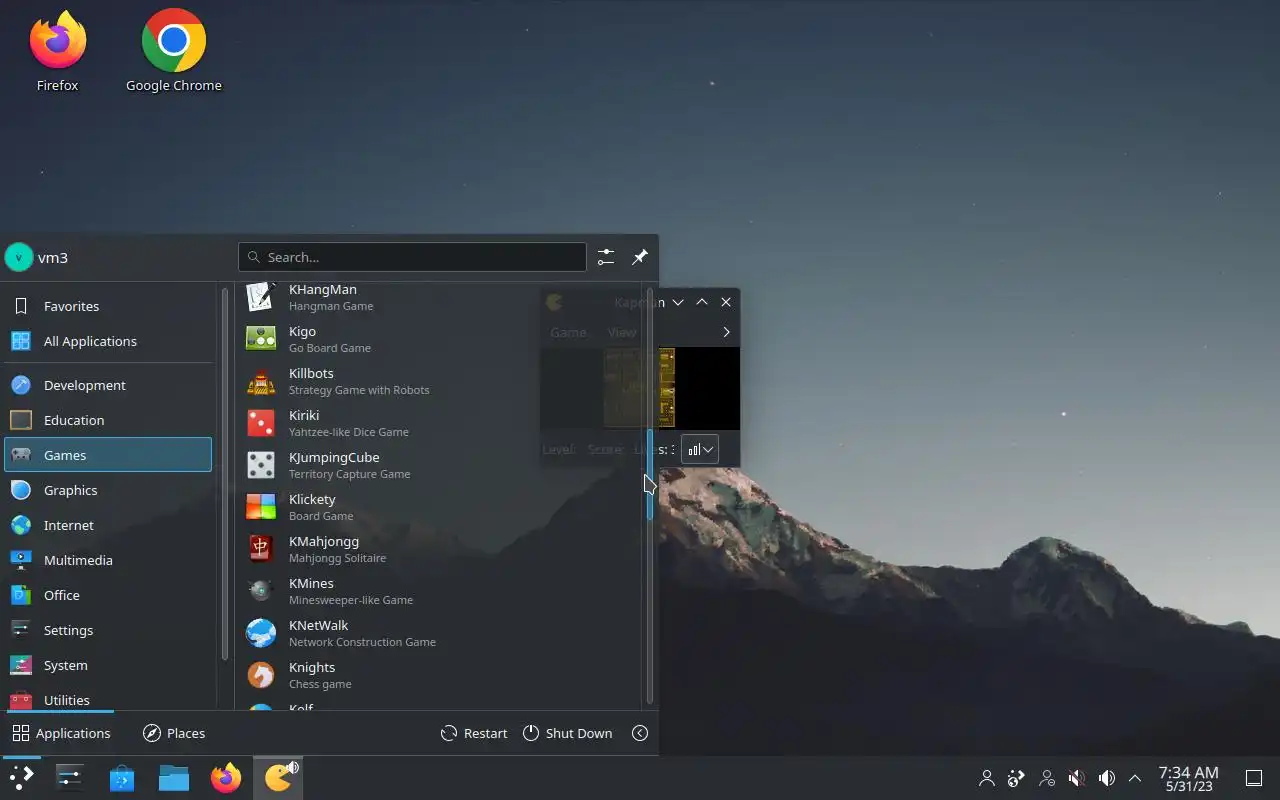This screenshot has height=800, width=1280.
Task: Launch Klickety board game
Action: 438,507
